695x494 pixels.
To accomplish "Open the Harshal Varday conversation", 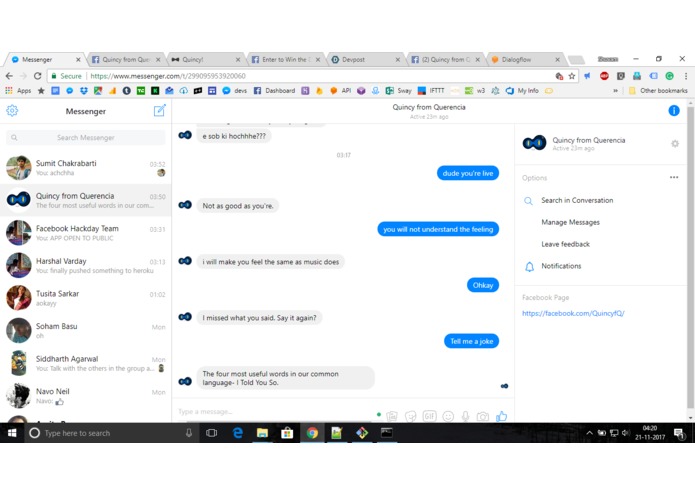I will [x=86, y=265].
